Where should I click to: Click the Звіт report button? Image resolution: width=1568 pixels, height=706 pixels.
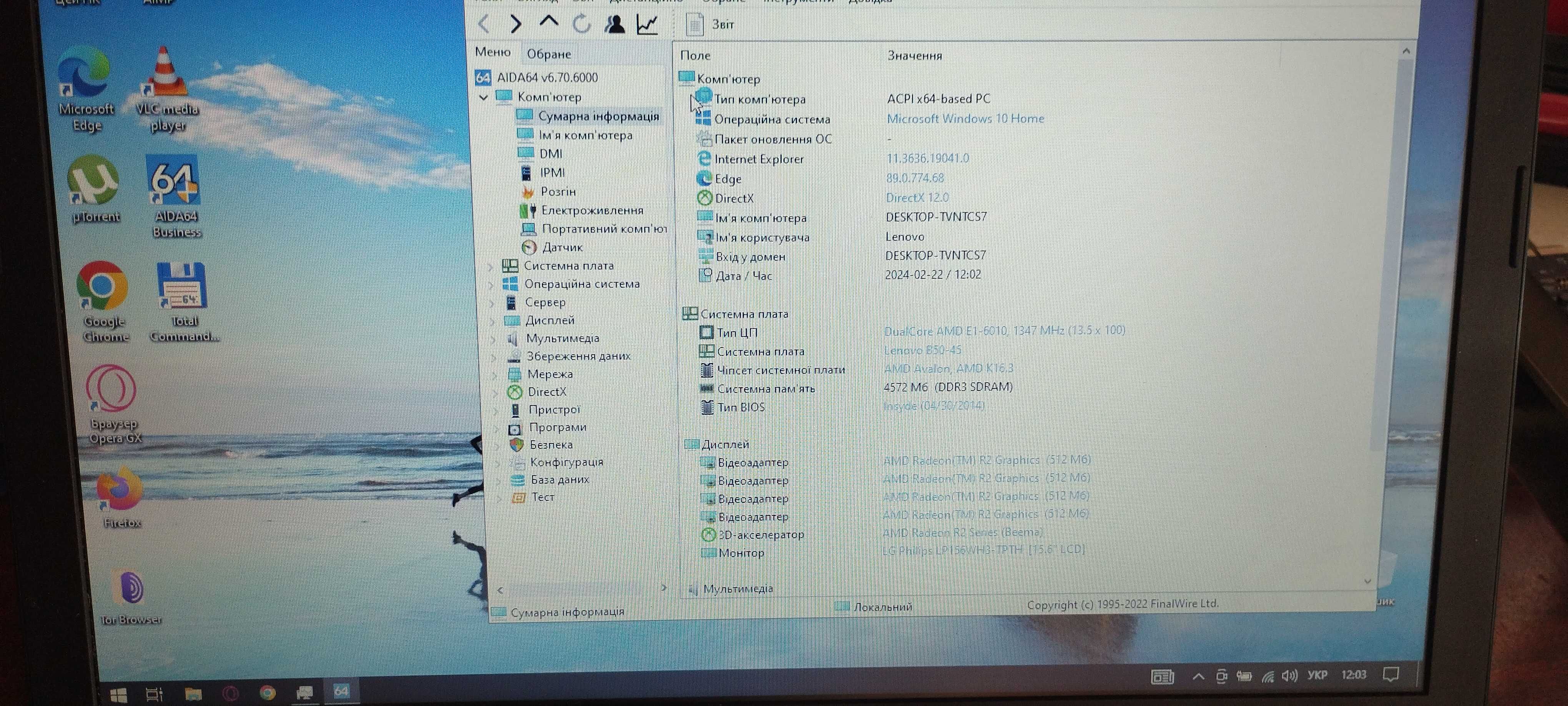(x=710, y=24)
